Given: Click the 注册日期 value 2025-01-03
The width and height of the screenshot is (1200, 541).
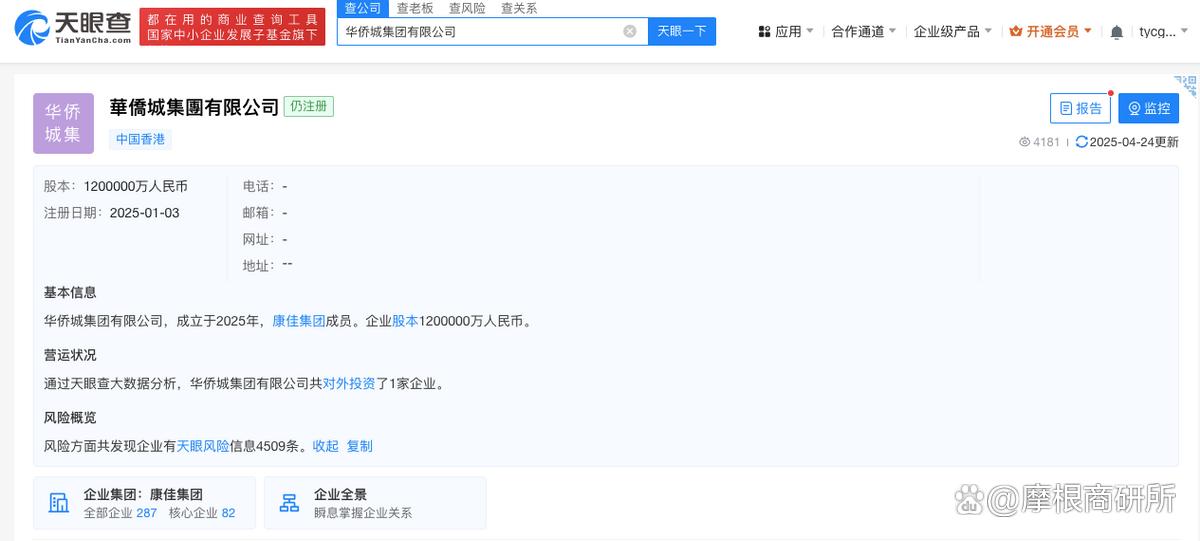Looking at the screenshot, I should point(145,213).
